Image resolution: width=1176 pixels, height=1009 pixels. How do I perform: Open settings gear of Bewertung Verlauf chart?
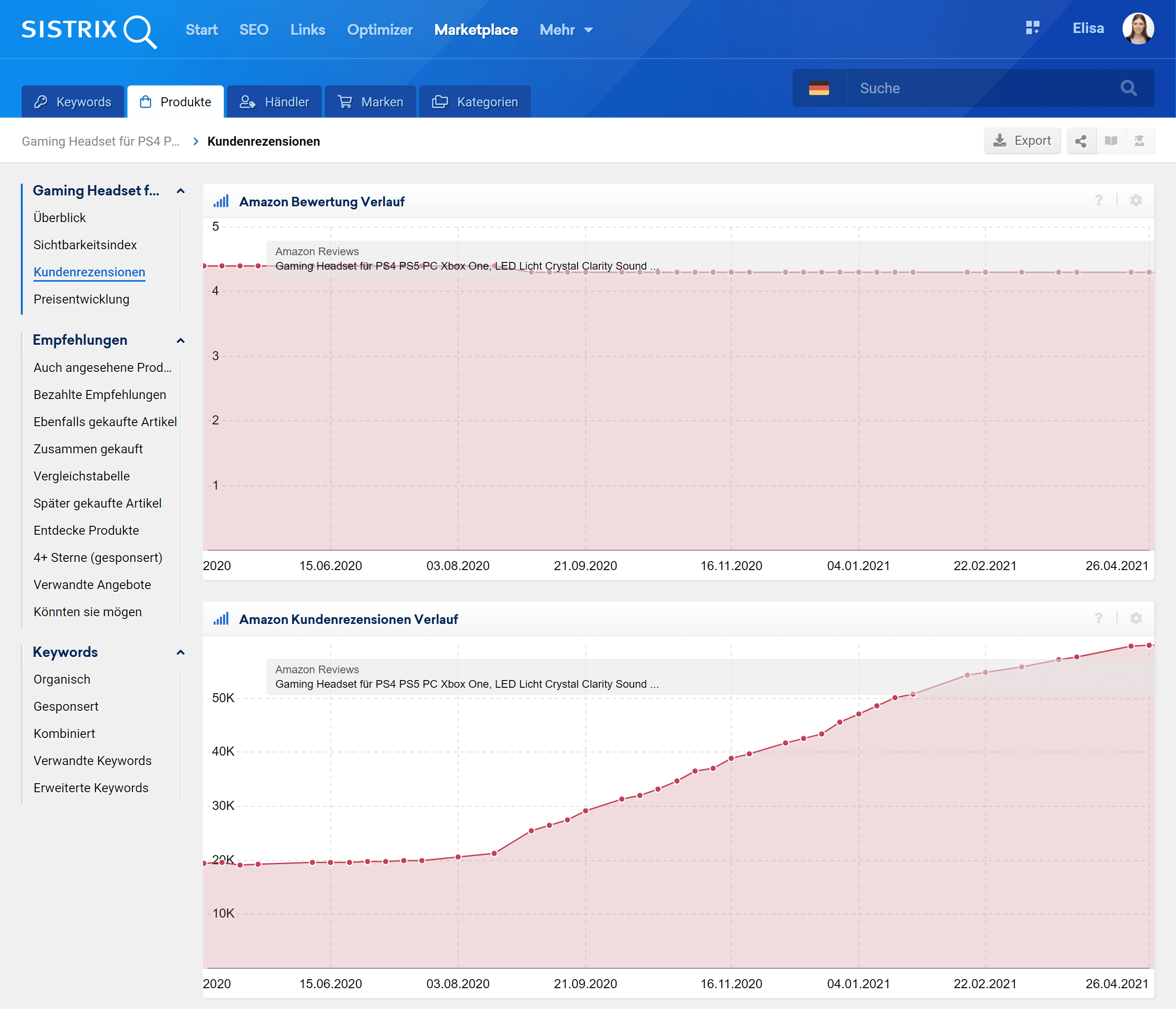pyautogui.click(x=1136, y=200)
